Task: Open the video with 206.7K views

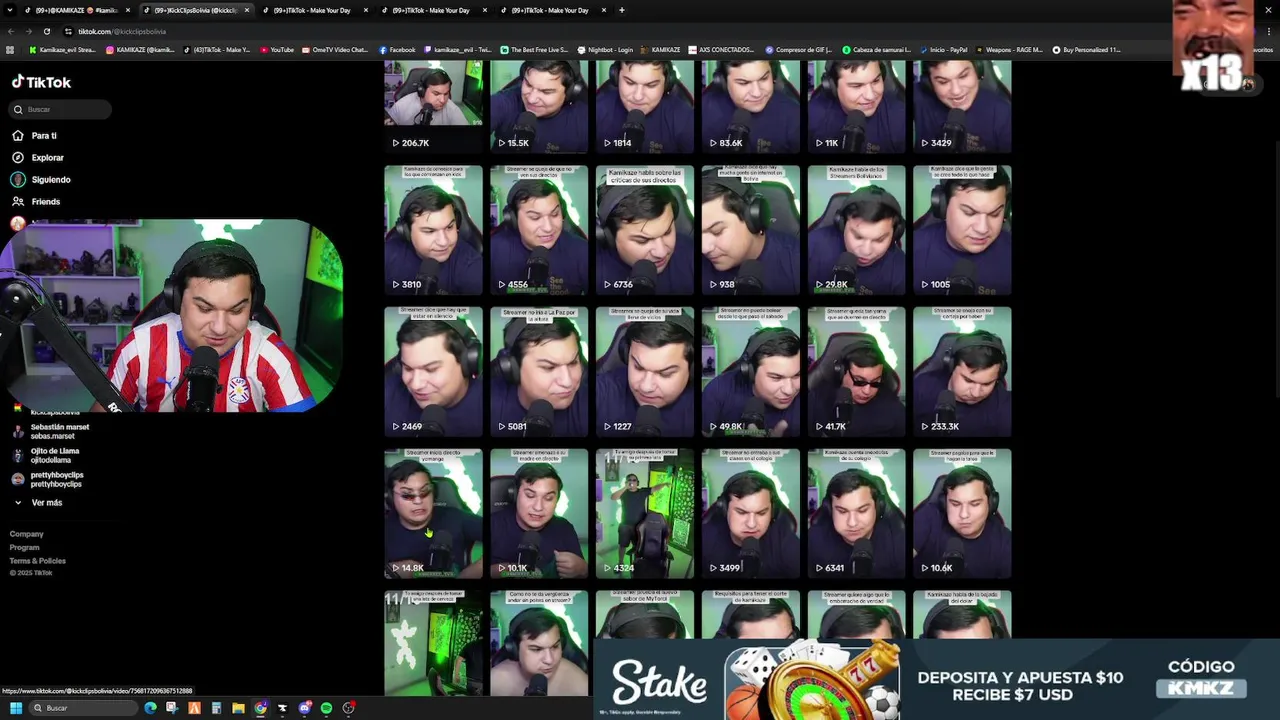Action: [433, 106]
